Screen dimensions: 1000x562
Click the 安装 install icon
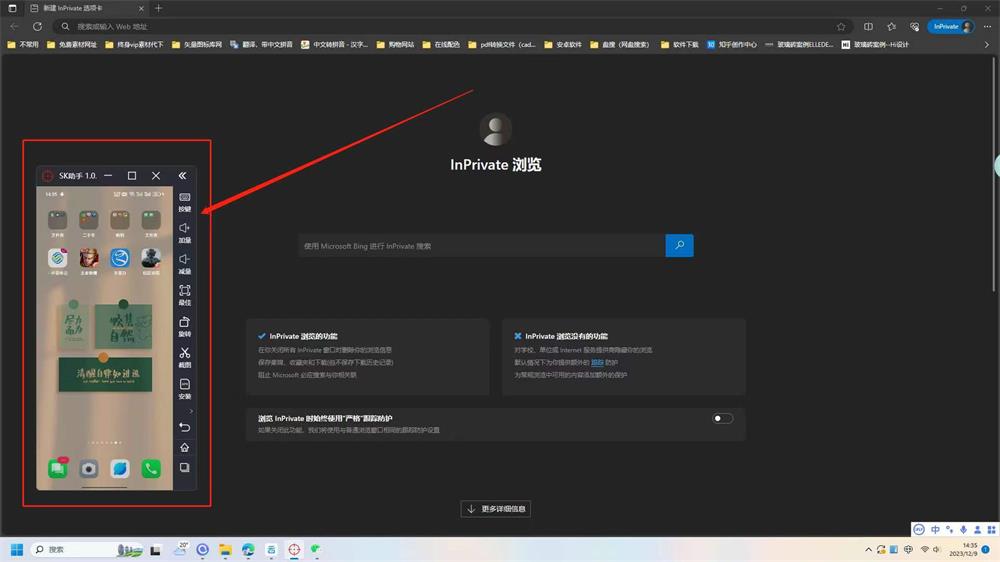[185, 387]
